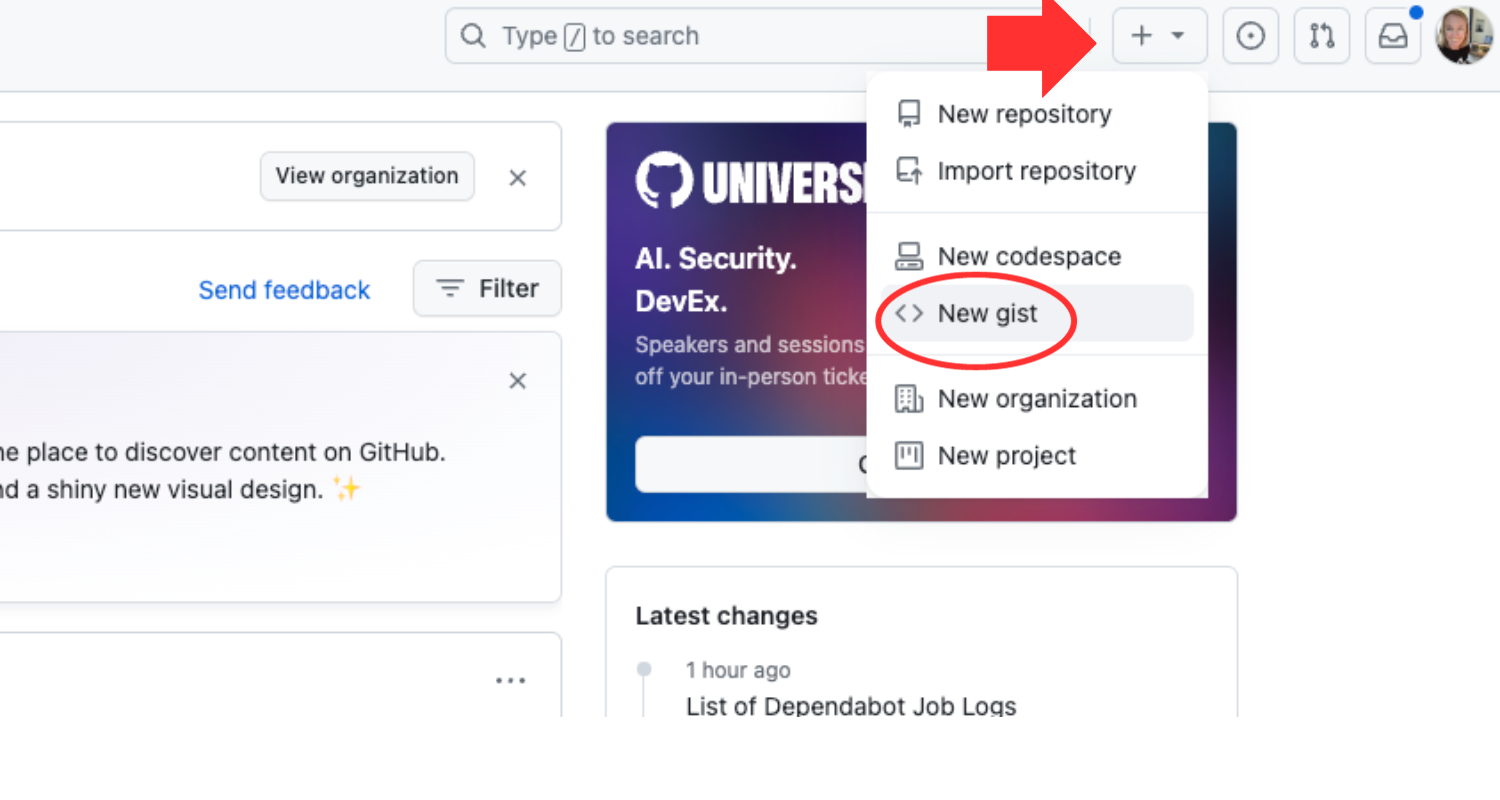Choose New project from menu
1500x800 pixels.
tap(1006, 456)
